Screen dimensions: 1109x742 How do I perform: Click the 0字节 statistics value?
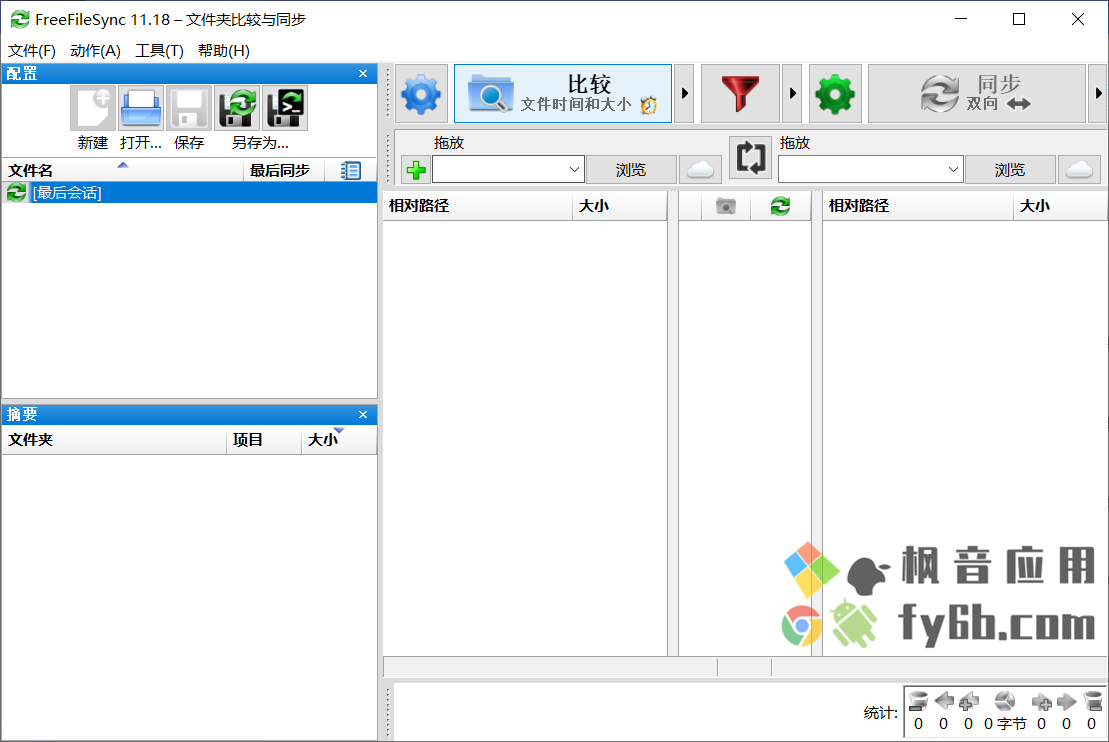tap(1005, 724)
